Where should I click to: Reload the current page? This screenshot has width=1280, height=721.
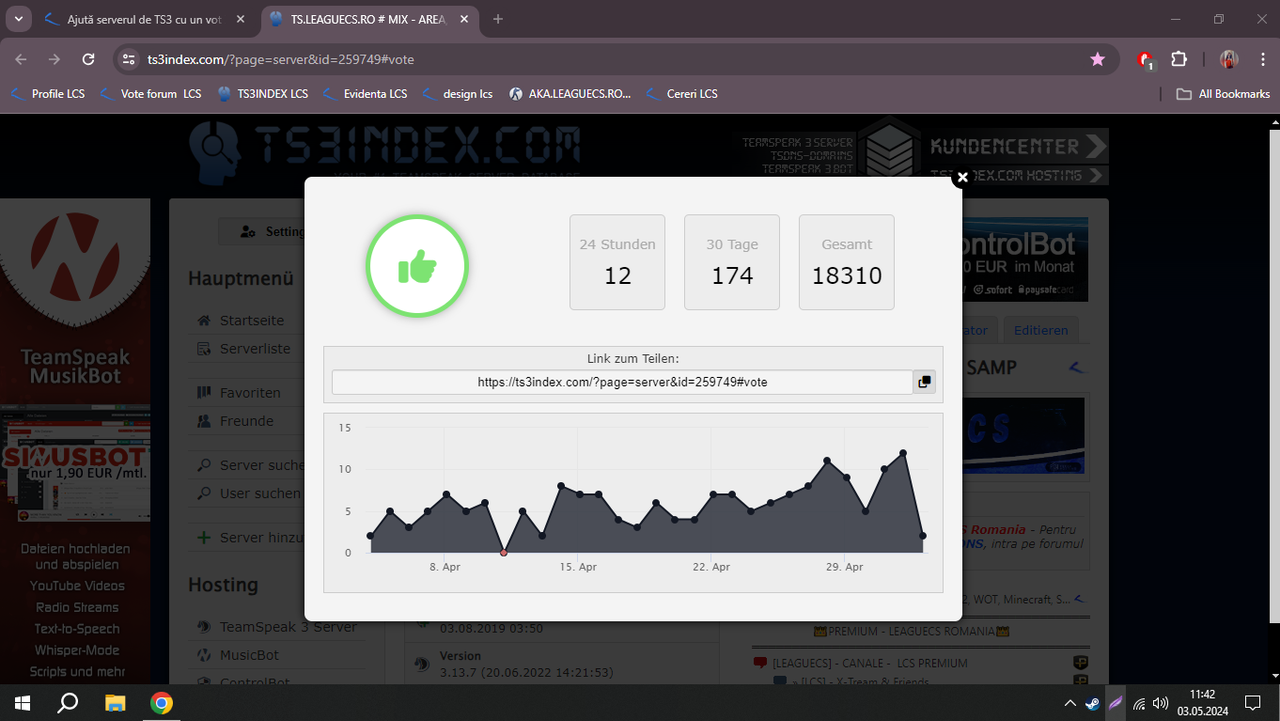[x=88, y=59]
